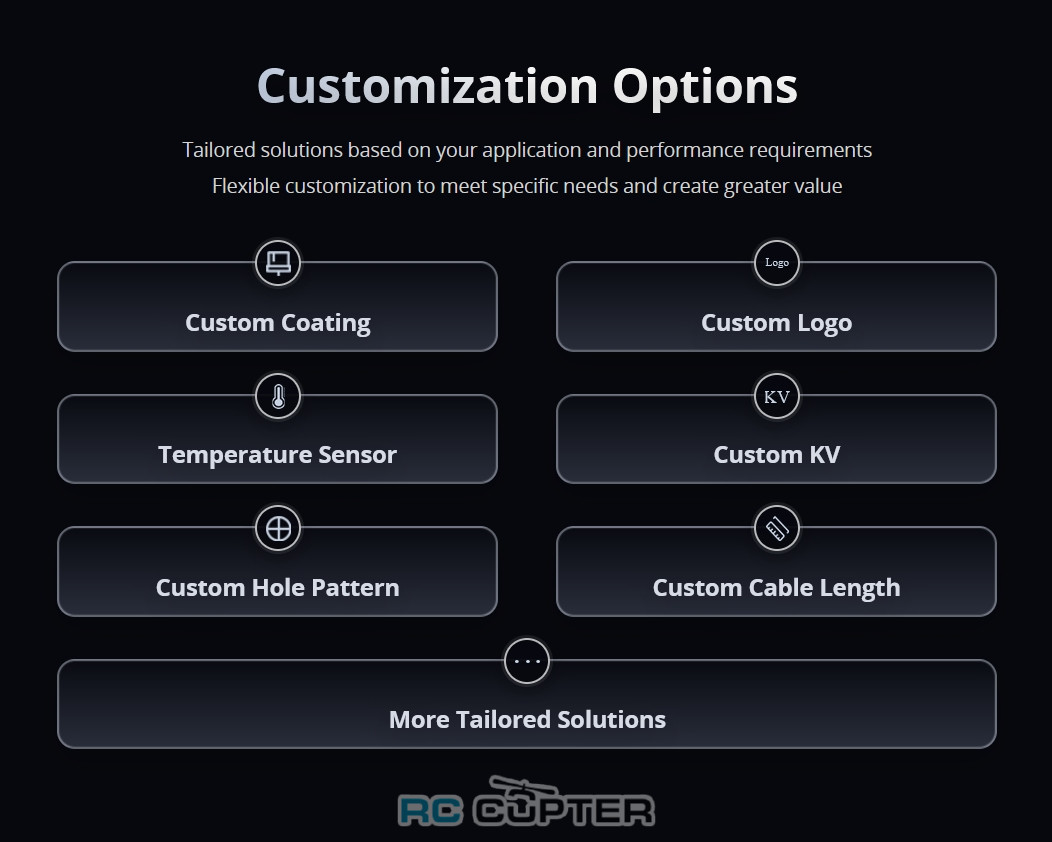Select the Custom Coating option card
Image resolution: width=1052 pixels, height=842 pixels.
(x=277, y=323)
